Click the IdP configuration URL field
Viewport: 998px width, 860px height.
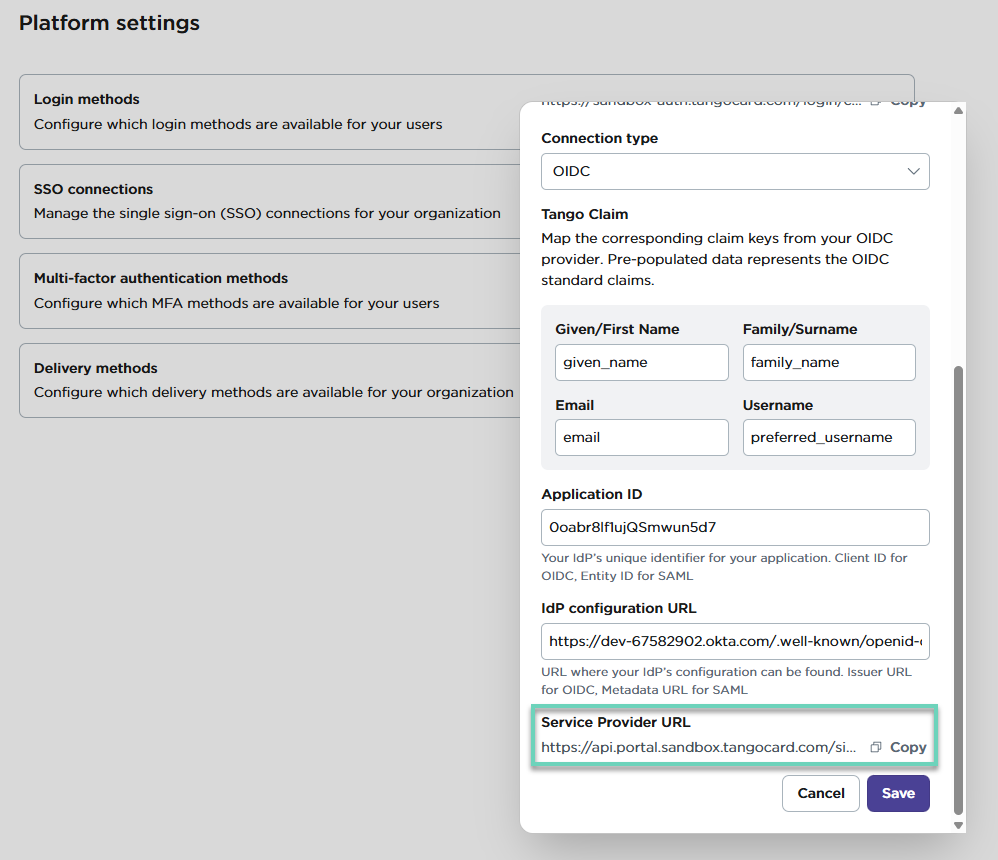(734, 641)
